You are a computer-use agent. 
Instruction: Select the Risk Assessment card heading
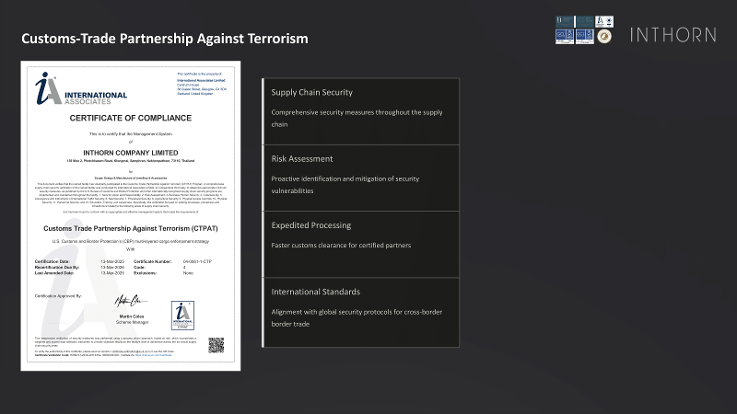302,159
